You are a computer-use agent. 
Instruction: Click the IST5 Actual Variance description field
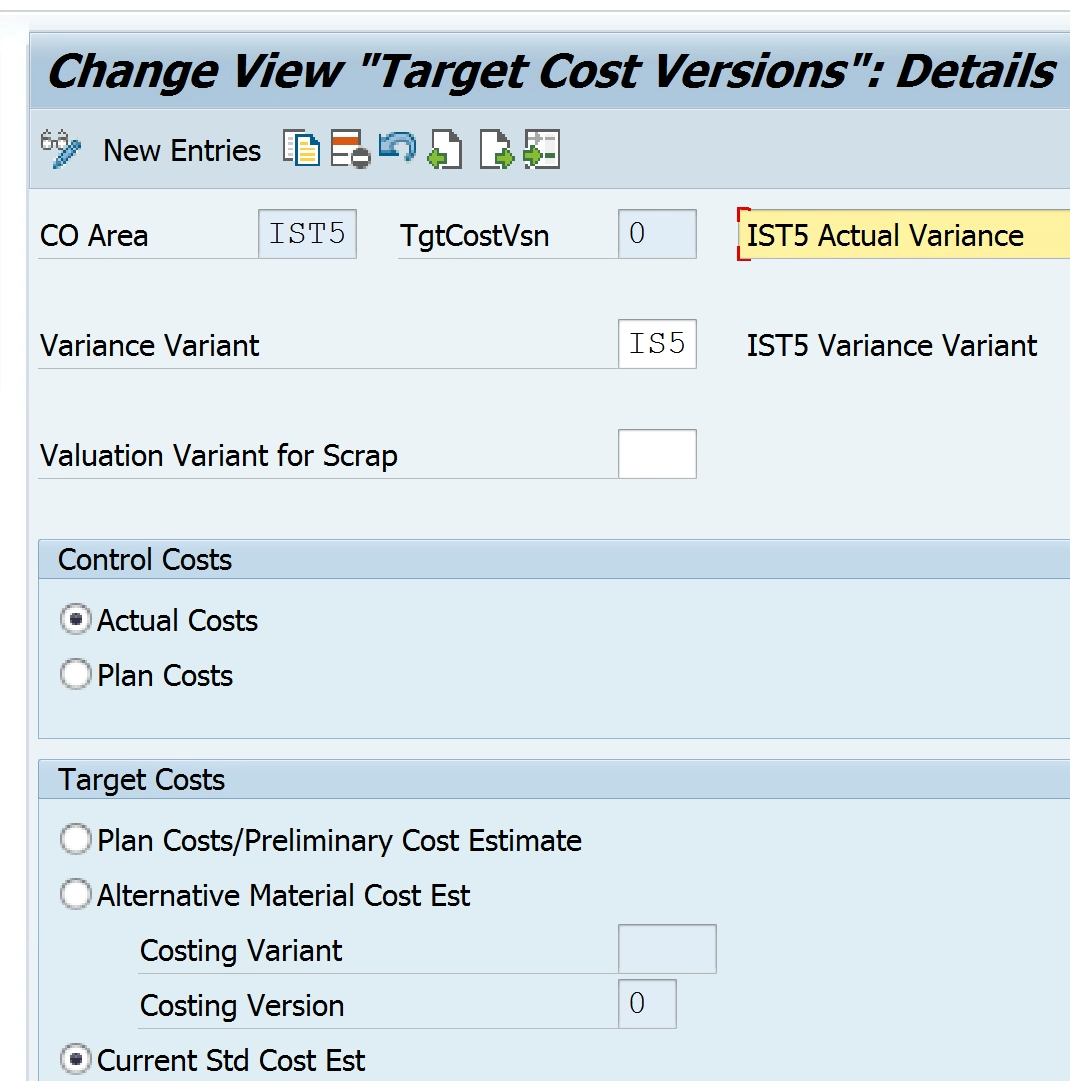905,236
